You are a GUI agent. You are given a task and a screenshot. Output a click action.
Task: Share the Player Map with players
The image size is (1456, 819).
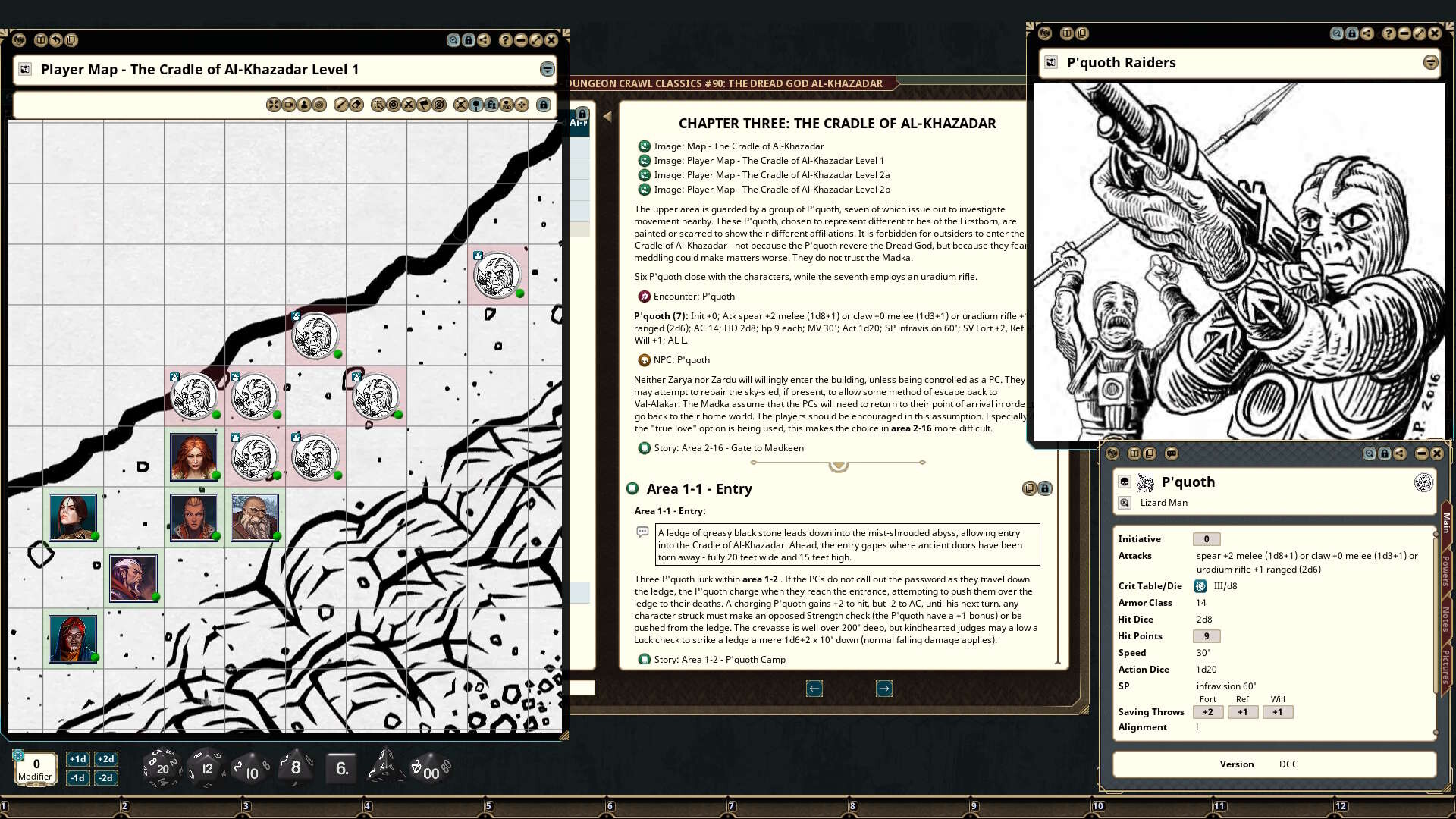tap(483, 40)
